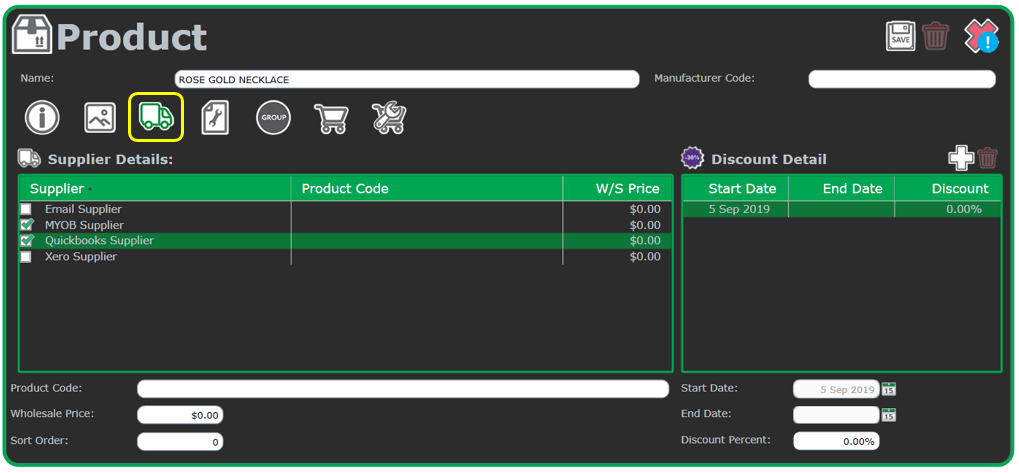Image resolution: width=1019 pixels, height=473 pixels.
Task: Click the Discount Percent field
Action: [836, 441]
